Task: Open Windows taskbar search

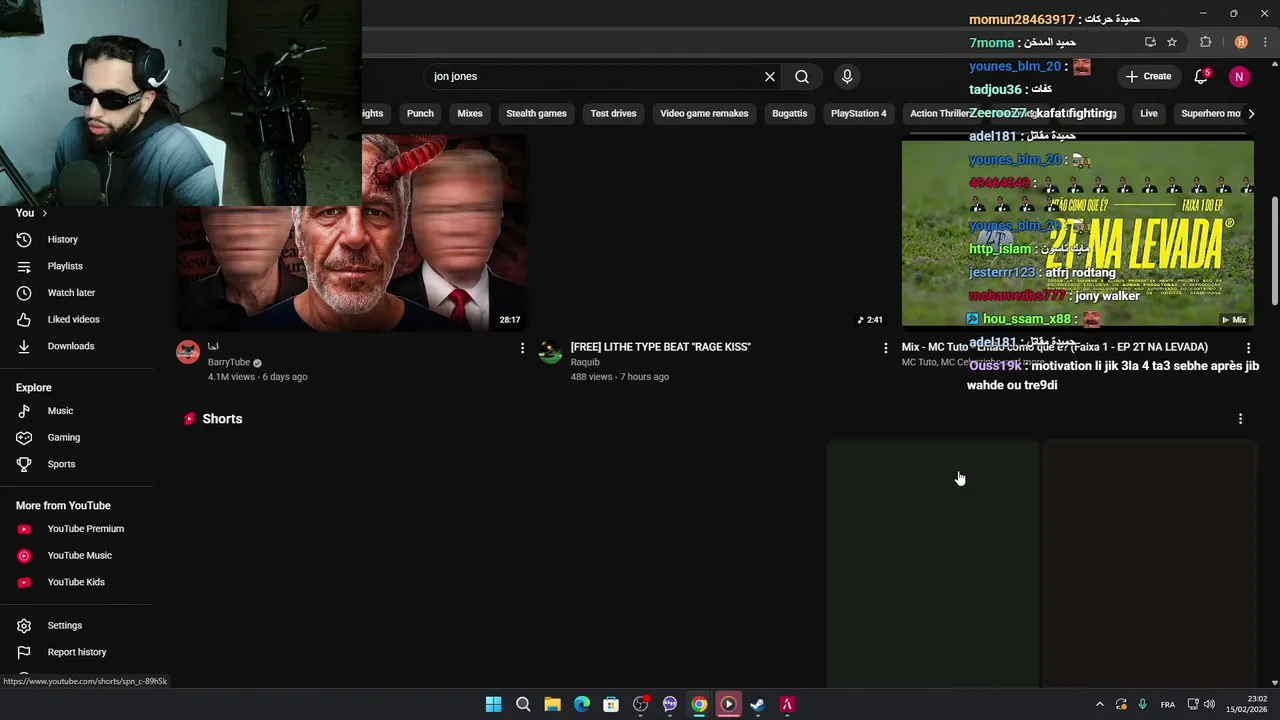Action: pos(523,705)
